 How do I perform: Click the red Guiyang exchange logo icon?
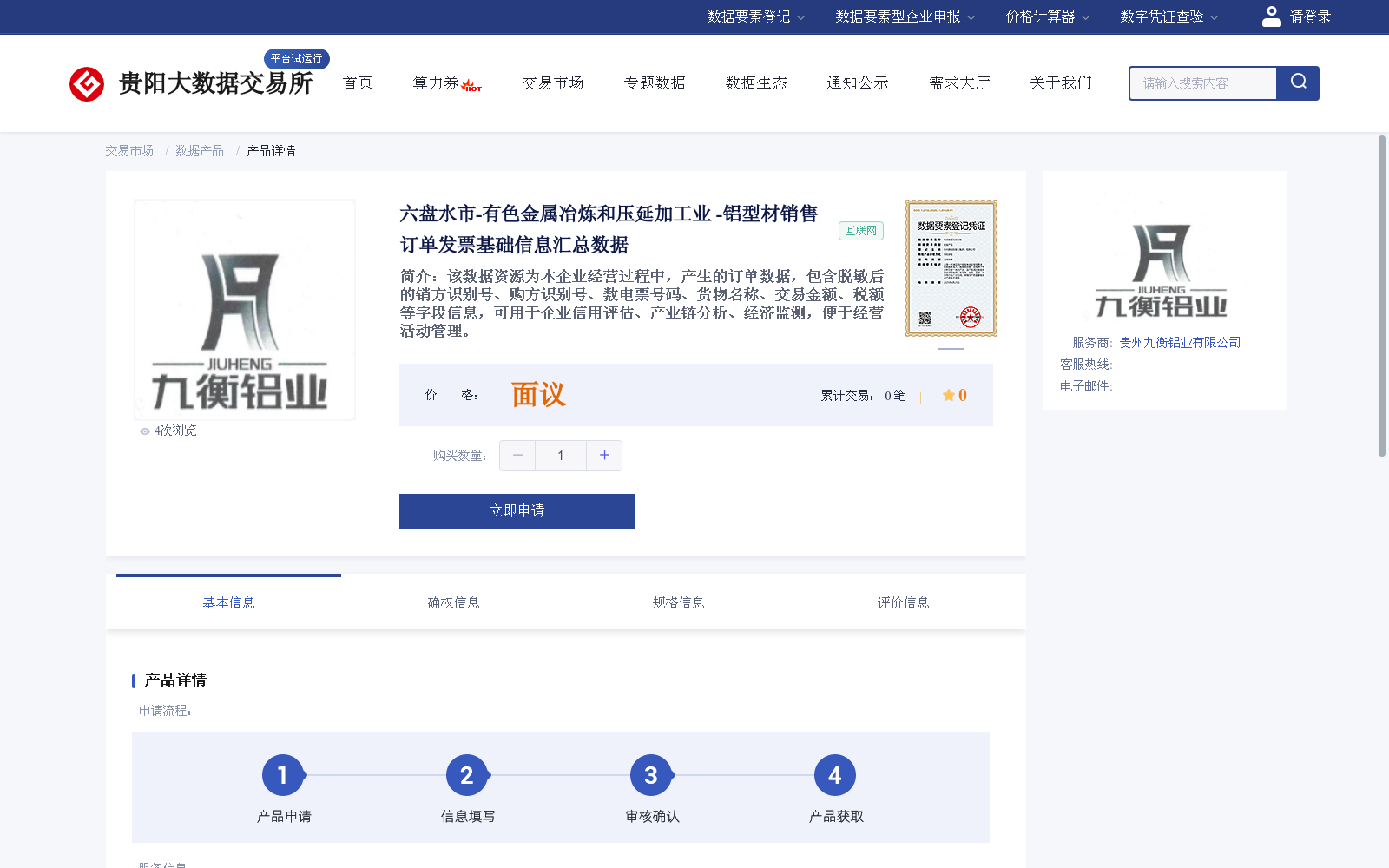tap(87, 84)
